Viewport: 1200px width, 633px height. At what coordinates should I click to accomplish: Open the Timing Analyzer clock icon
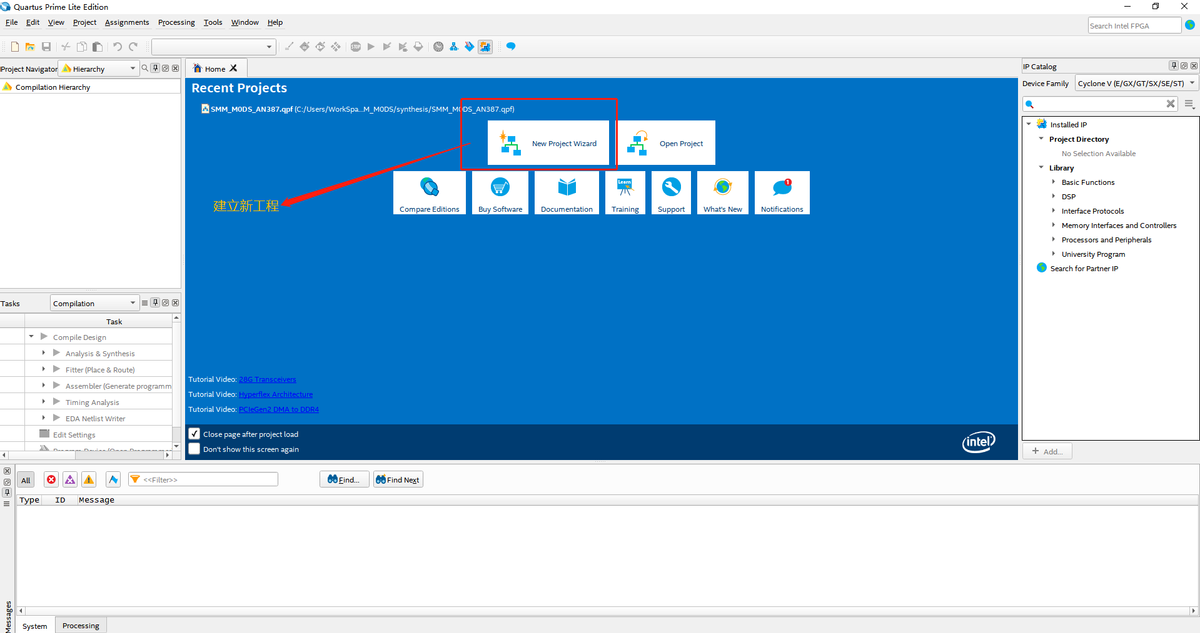click(x=438, y=47)
